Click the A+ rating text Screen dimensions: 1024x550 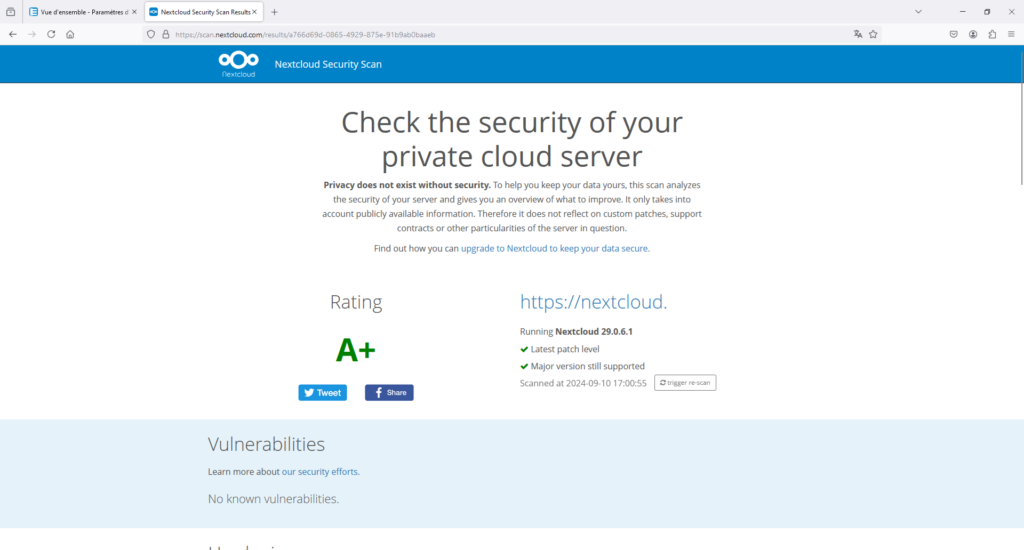click(355, 350)
